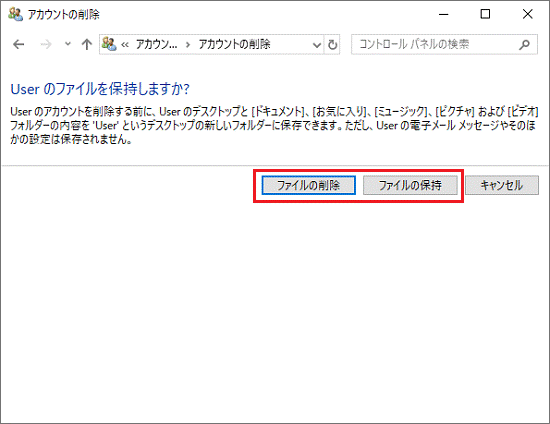The image size is (550, 424).
Task: Maximize the アカウントの削除 window
Action: point(485,14)
